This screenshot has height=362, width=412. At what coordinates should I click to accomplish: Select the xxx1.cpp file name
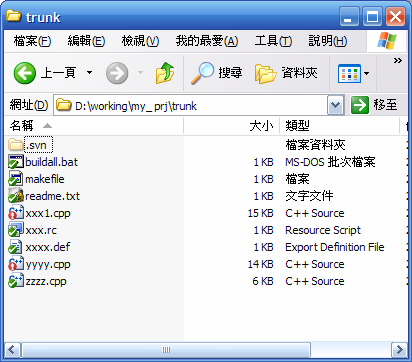pyautogui.click(x=48, y=213)
